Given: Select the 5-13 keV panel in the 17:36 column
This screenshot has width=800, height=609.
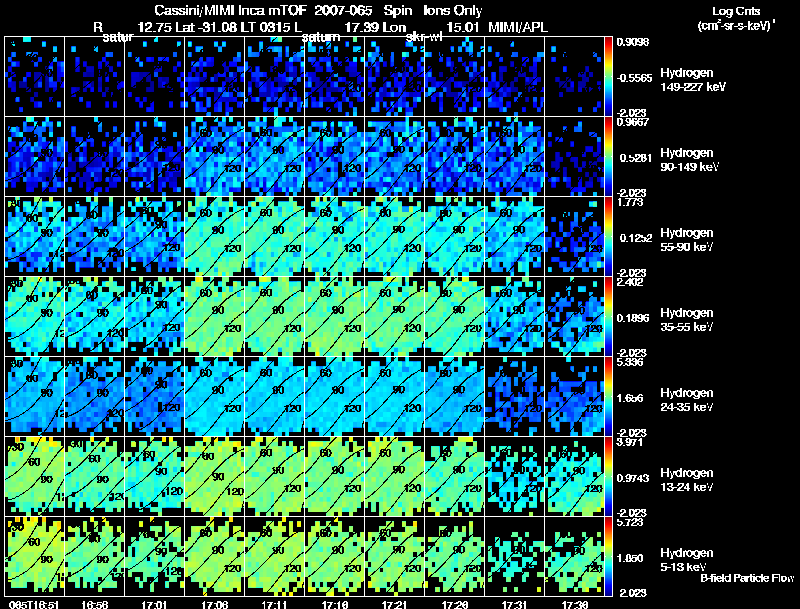Looking at the screenshot, I should (x=575, y=556).
